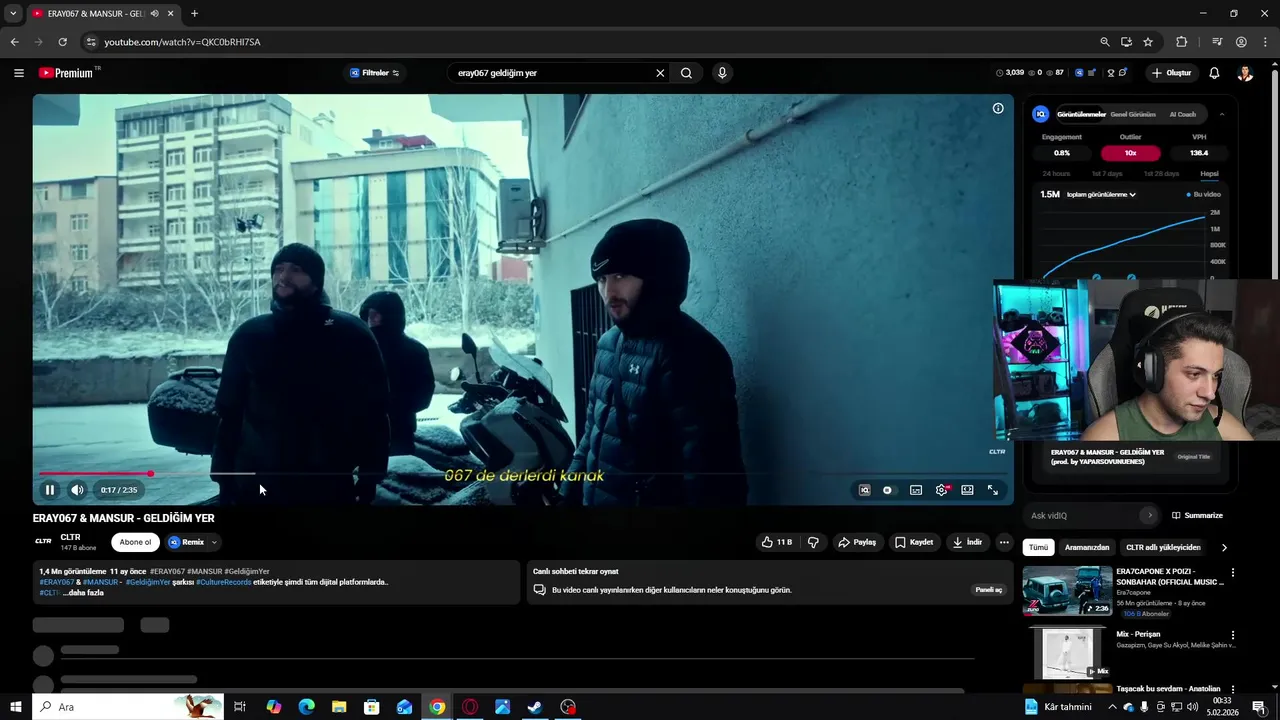Click the Oluştur create button

pyautogui.click(x=1171, y=73)
